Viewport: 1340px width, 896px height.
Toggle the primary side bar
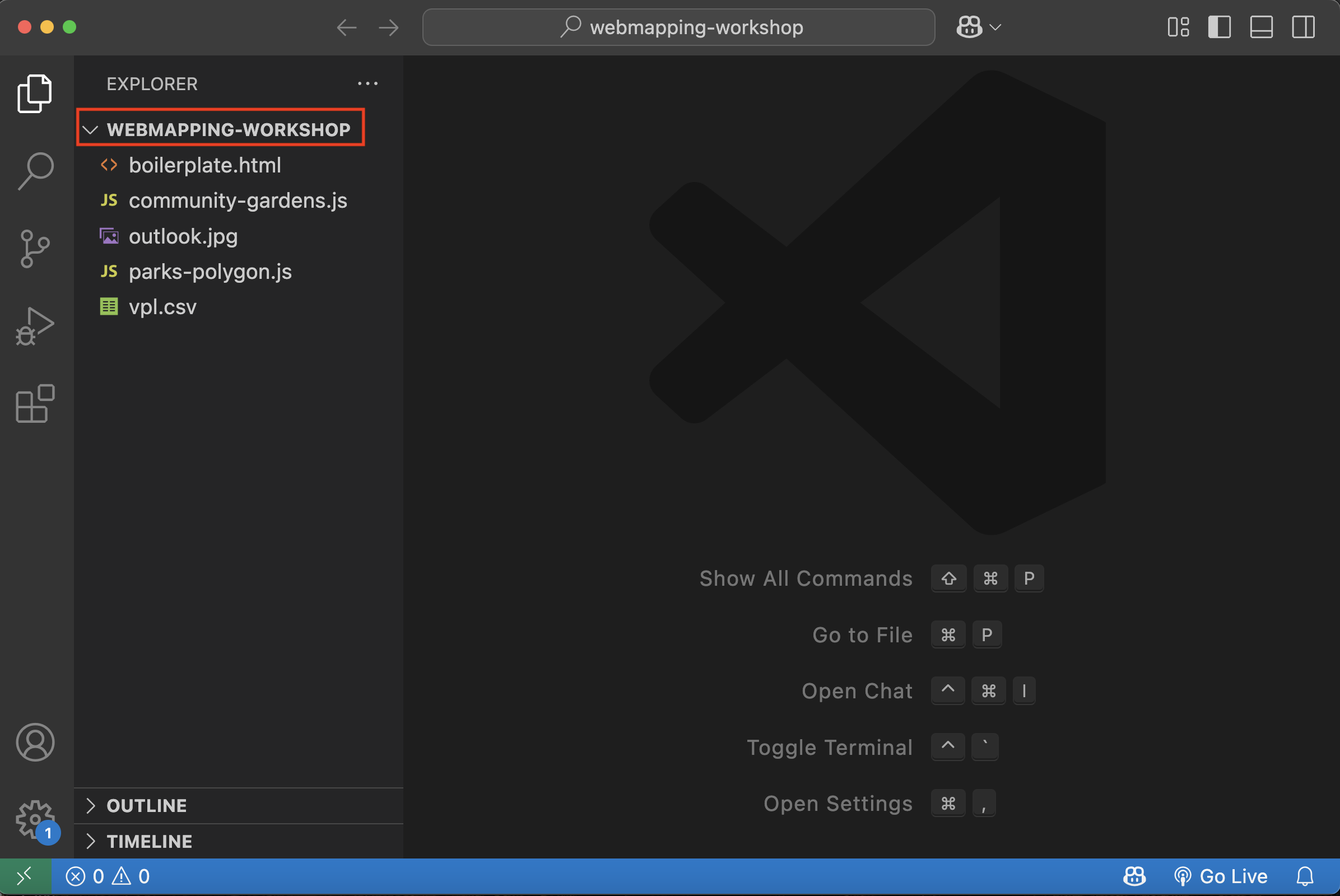1220,27
